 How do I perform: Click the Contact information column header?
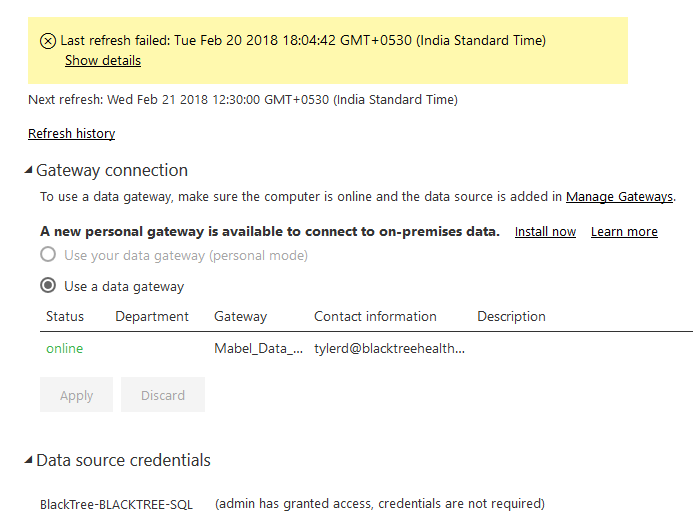point(375,316)
